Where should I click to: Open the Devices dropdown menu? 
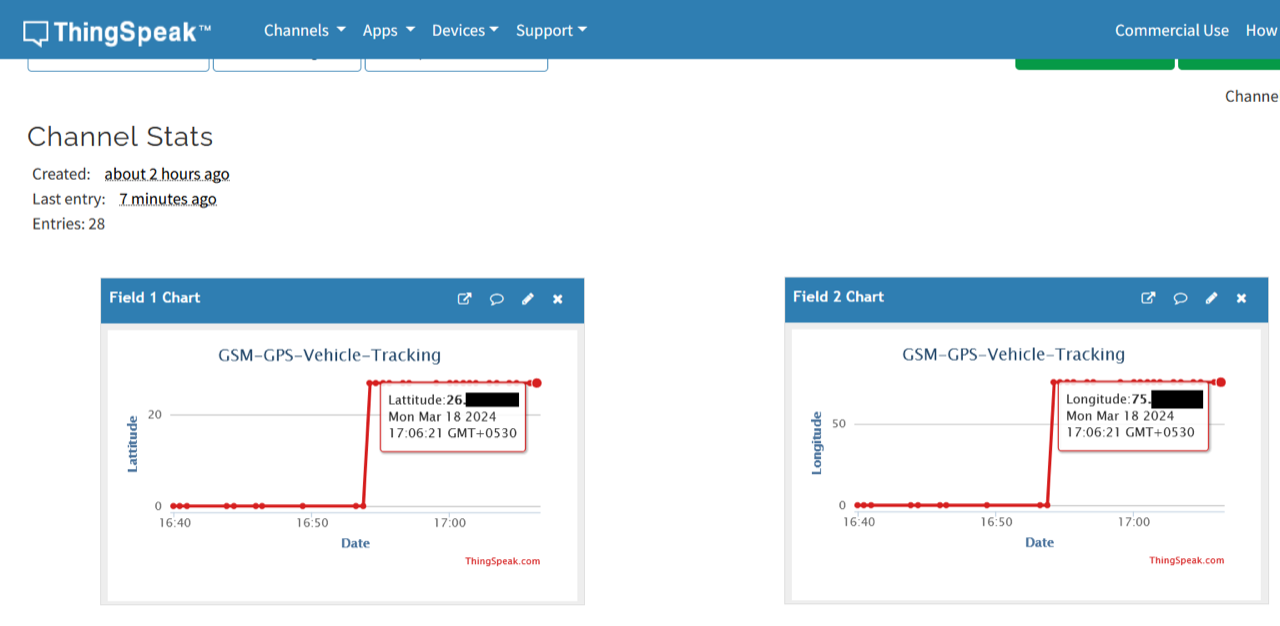[465, 30]
